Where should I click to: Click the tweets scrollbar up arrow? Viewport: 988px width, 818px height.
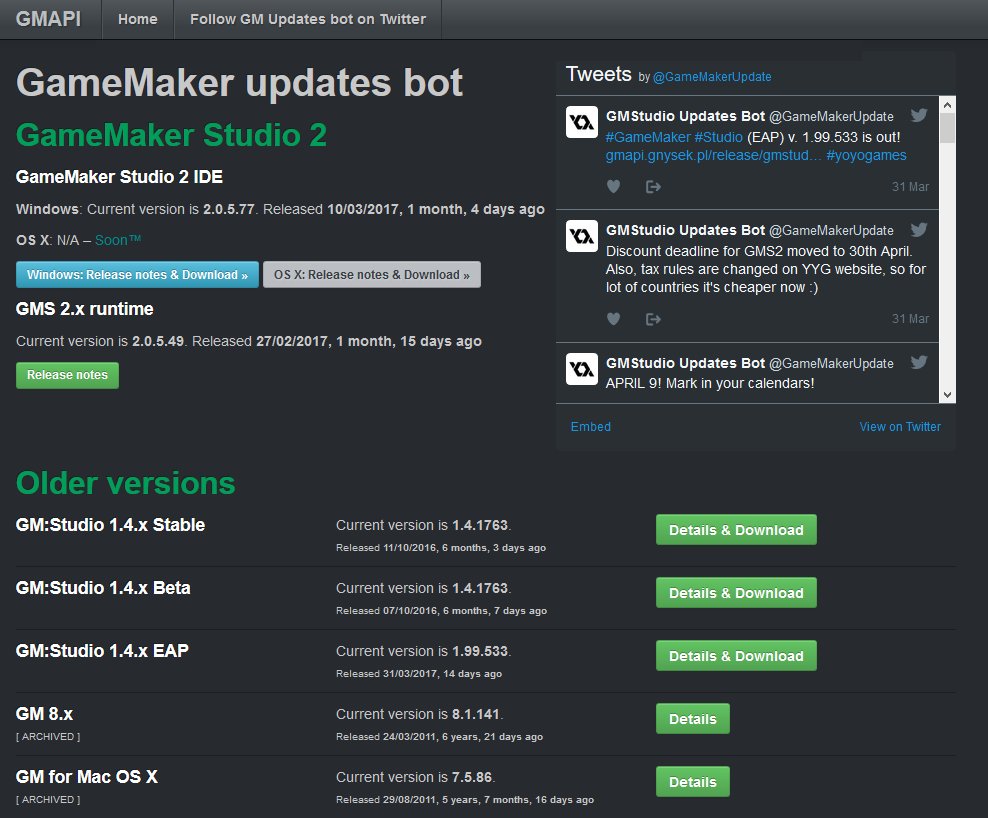pos(947,105)
